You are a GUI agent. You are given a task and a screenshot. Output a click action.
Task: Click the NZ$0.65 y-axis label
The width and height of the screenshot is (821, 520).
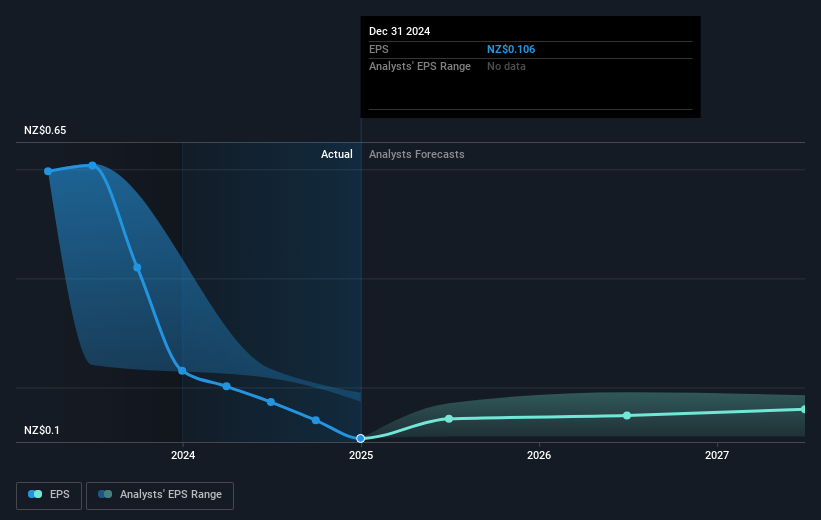coord(45,130)
